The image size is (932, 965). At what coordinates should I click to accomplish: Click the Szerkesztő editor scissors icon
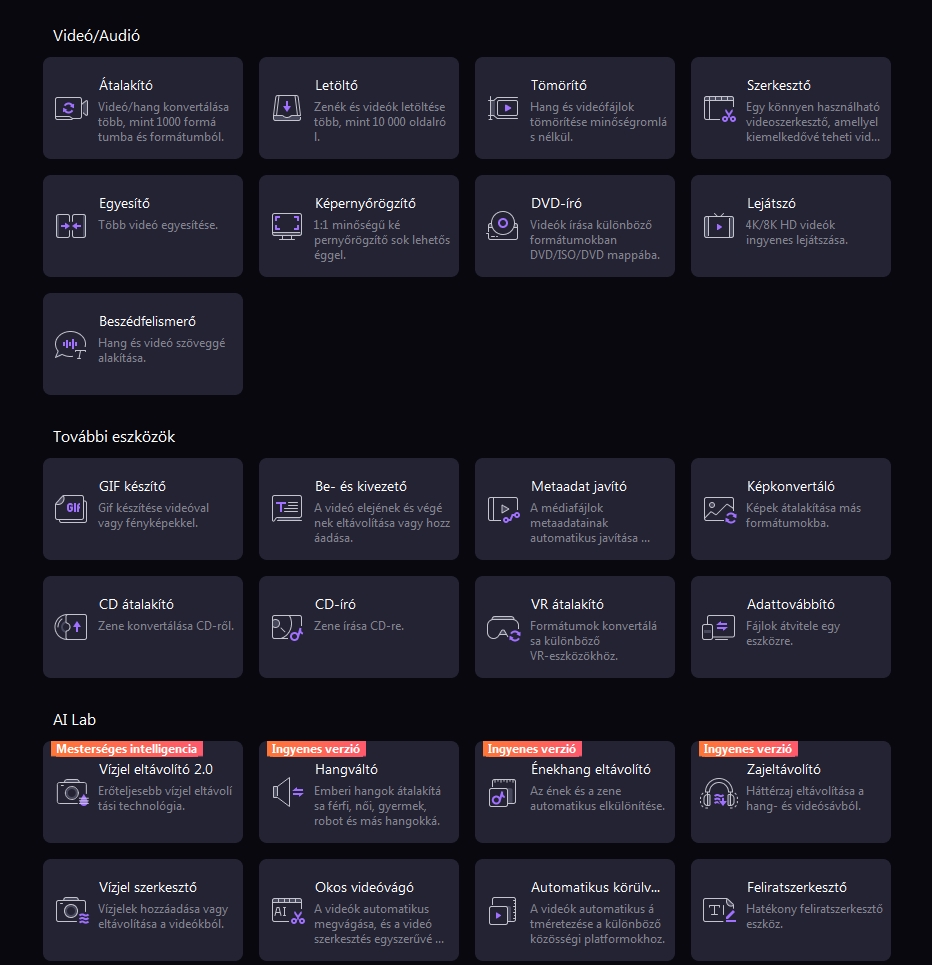pos(719,109)
